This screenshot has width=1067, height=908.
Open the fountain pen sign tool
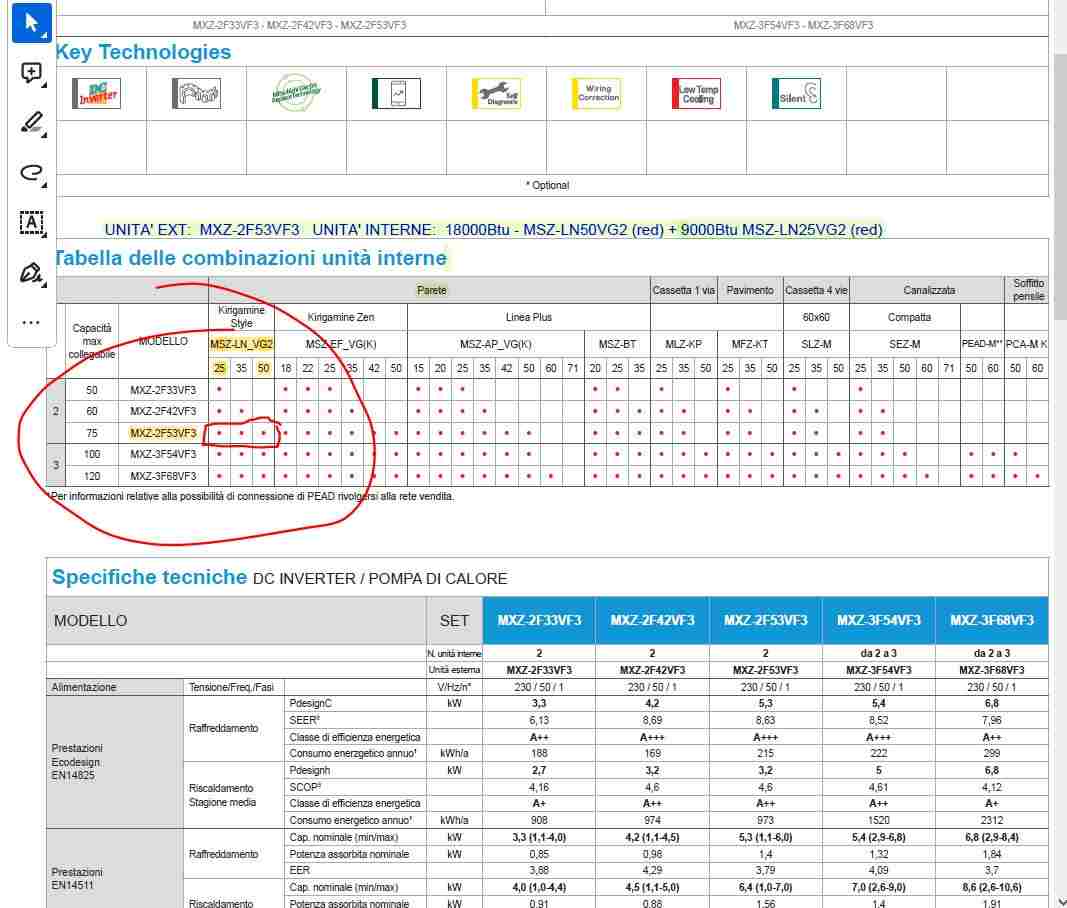[31, 273]
